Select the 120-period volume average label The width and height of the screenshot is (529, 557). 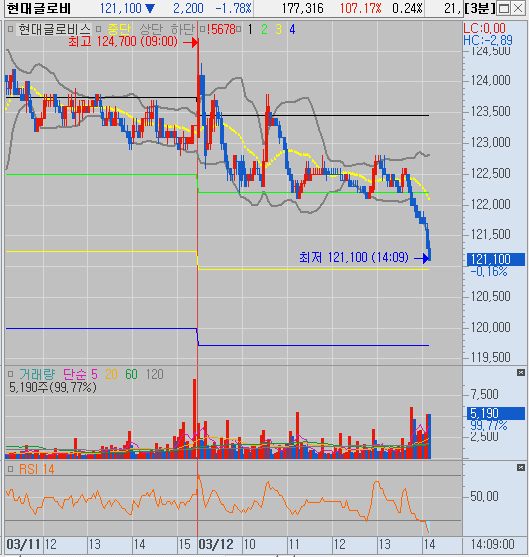click(x=155, y=374)
